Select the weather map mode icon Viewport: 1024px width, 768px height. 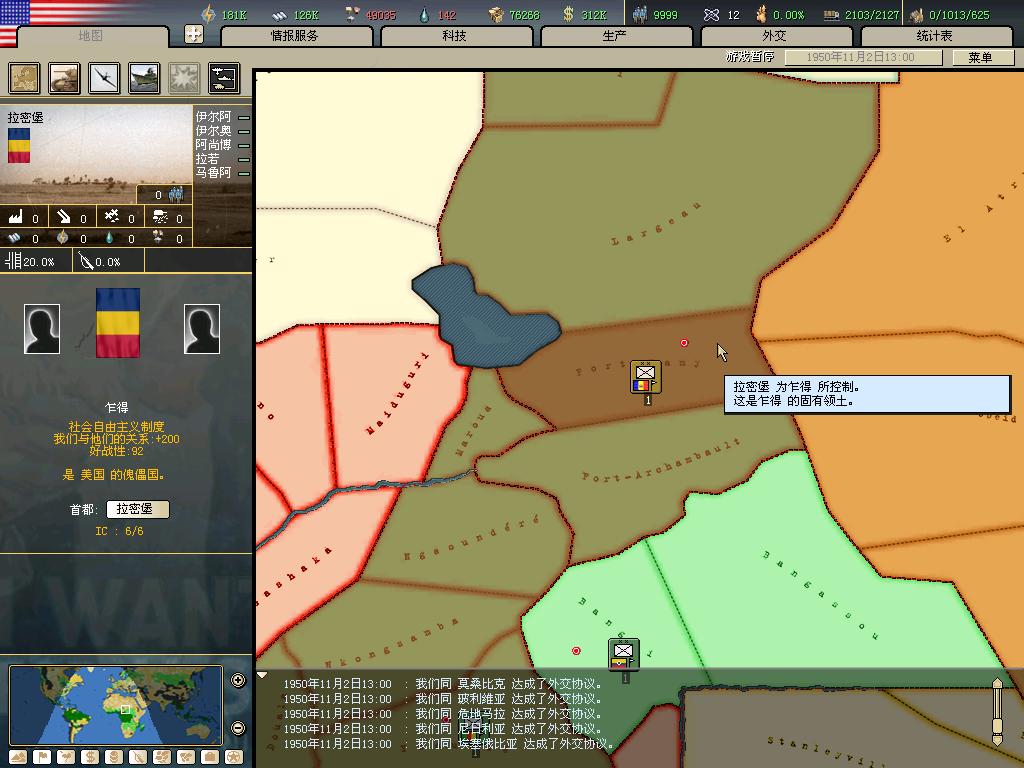click(x=66, y=757)
